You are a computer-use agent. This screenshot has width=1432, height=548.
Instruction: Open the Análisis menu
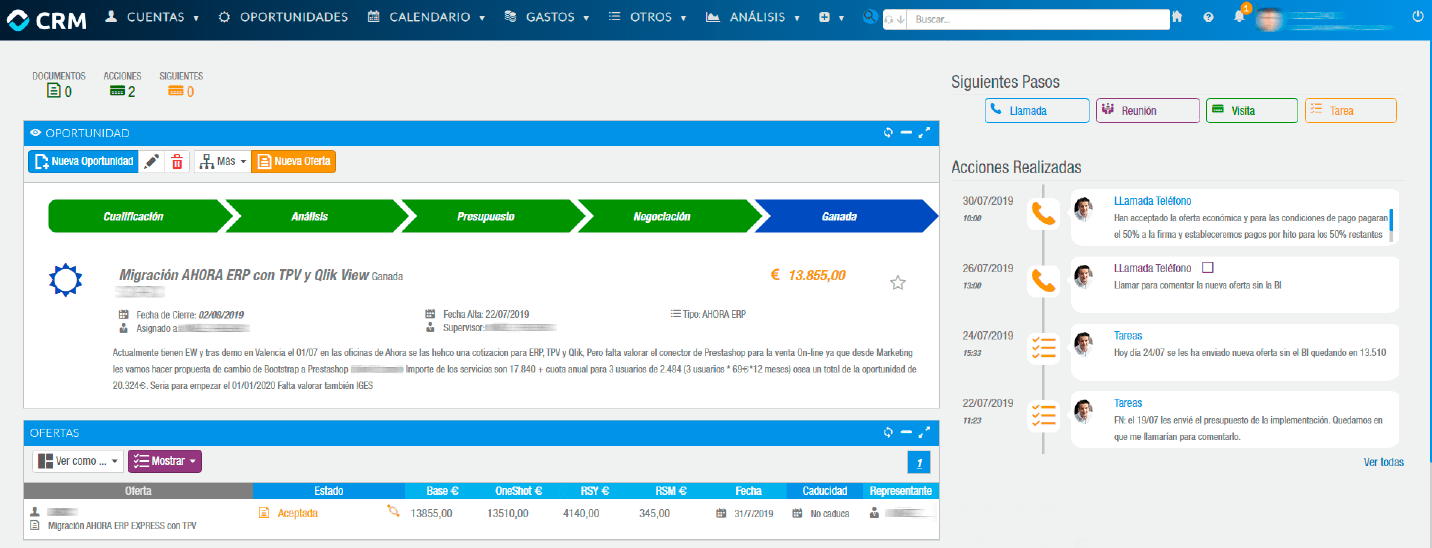coord(754,17)
